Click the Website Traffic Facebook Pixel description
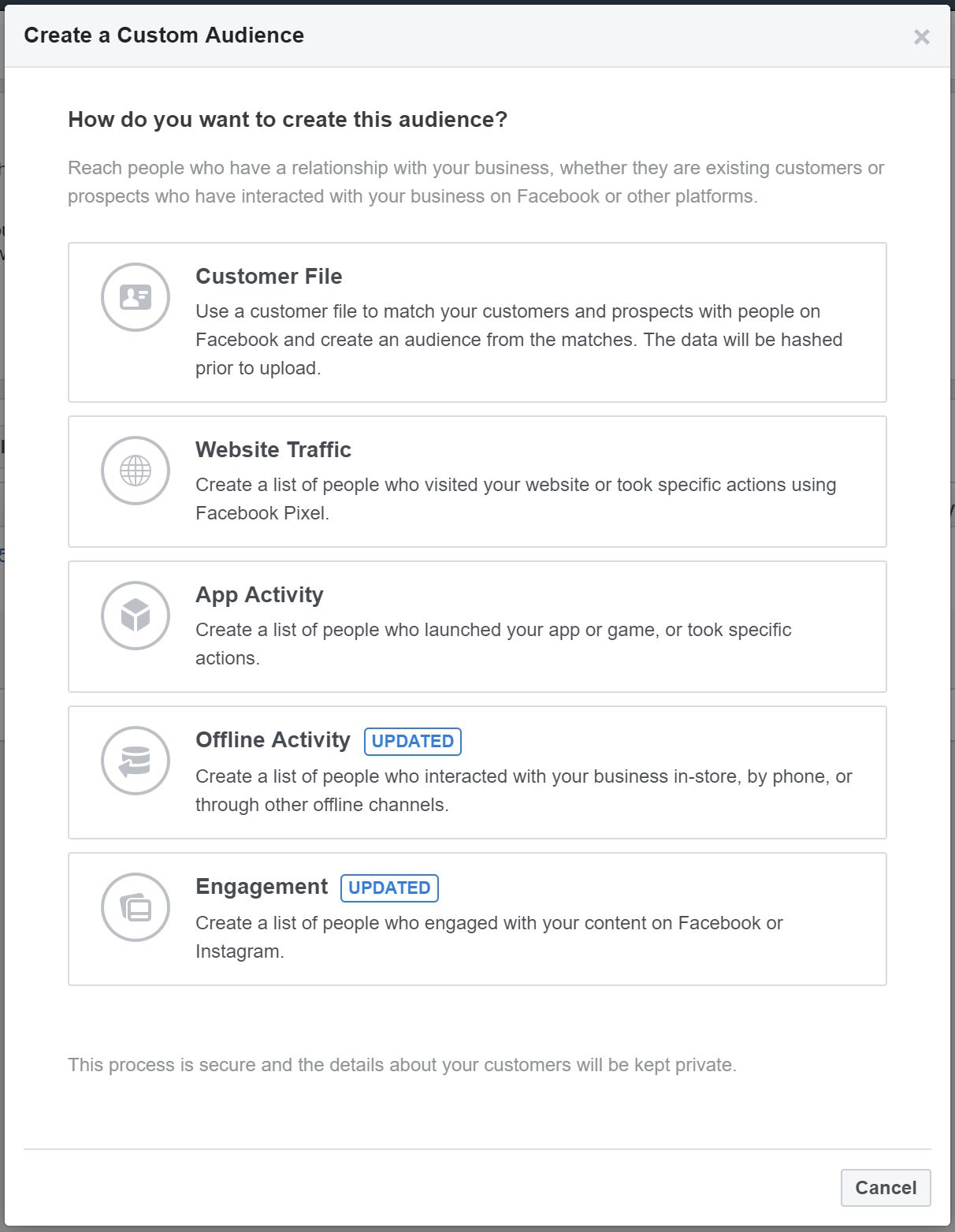This screenshot has height=1232, width=955. click(x=515, y=499)
